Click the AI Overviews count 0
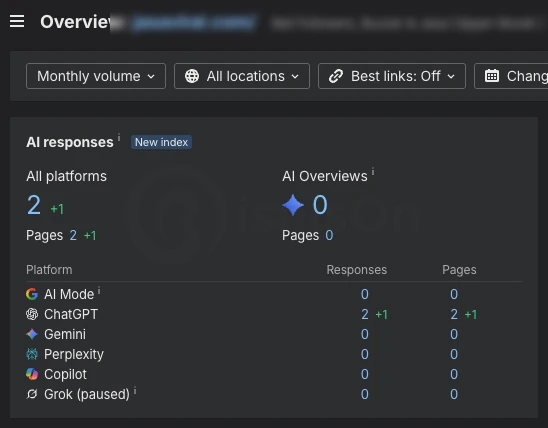 320,205
